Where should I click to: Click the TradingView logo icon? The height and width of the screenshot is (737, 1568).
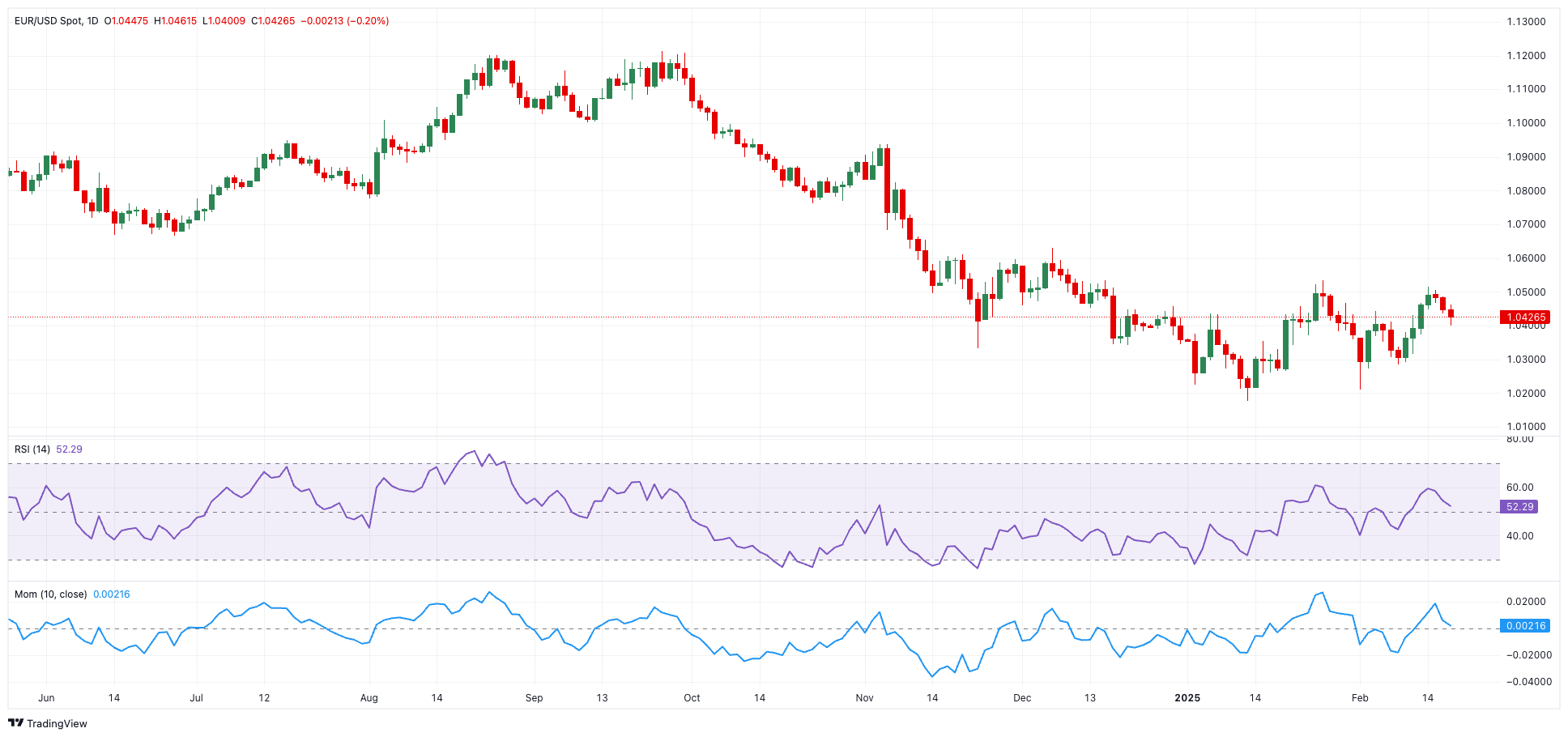(x=16, y=723)
